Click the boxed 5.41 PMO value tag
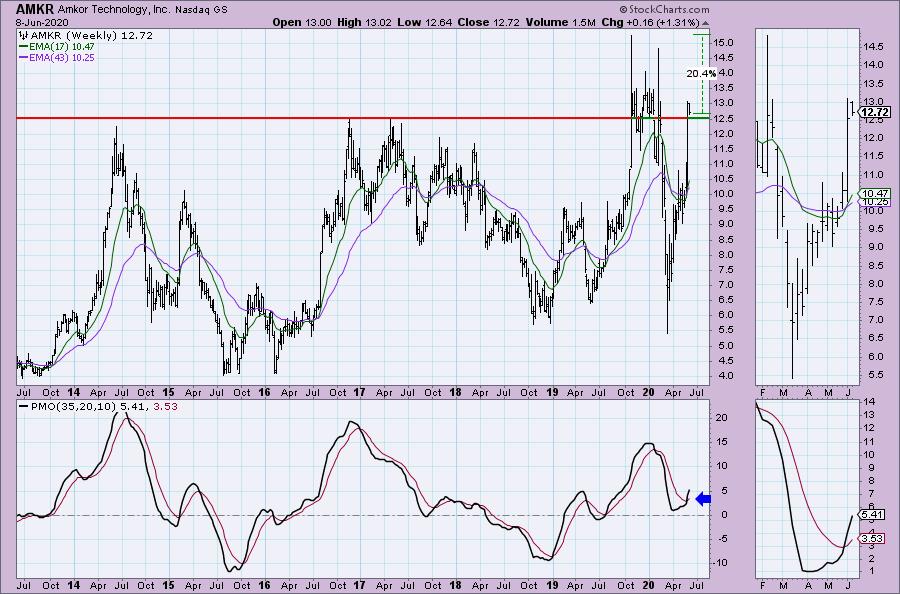Image resolution: width=900 pixels, height=594 pixels. coord(873,515)
